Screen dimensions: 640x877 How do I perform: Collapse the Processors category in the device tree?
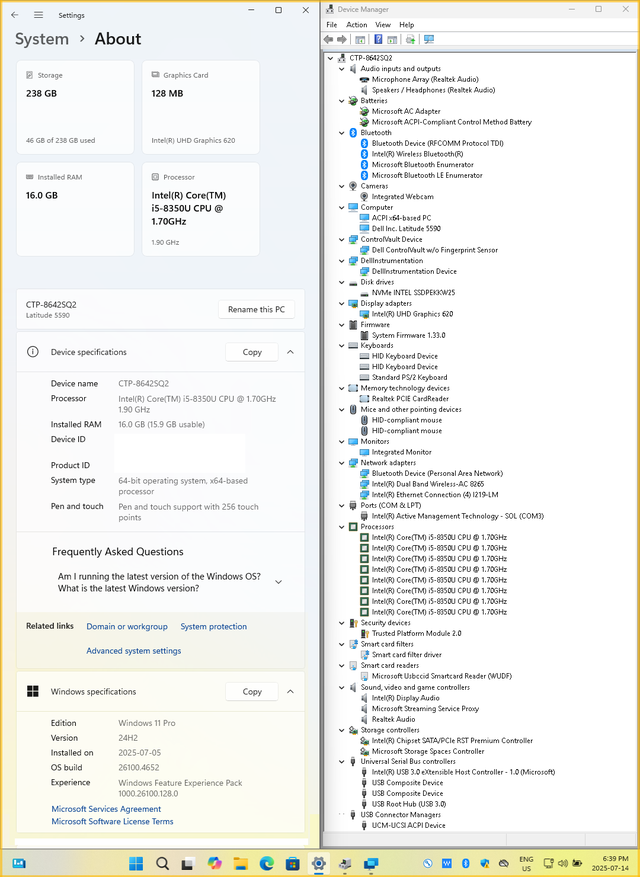[x=343, y=527]
